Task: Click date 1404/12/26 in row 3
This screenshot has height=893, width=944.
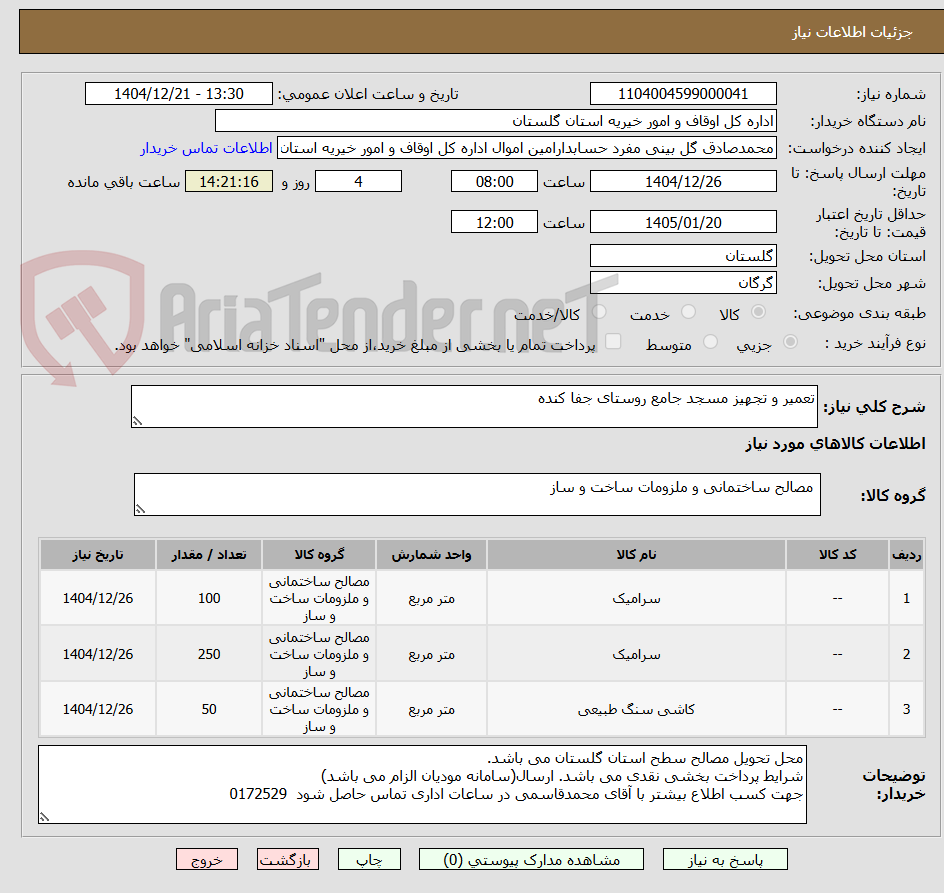Action: (98, 709)
